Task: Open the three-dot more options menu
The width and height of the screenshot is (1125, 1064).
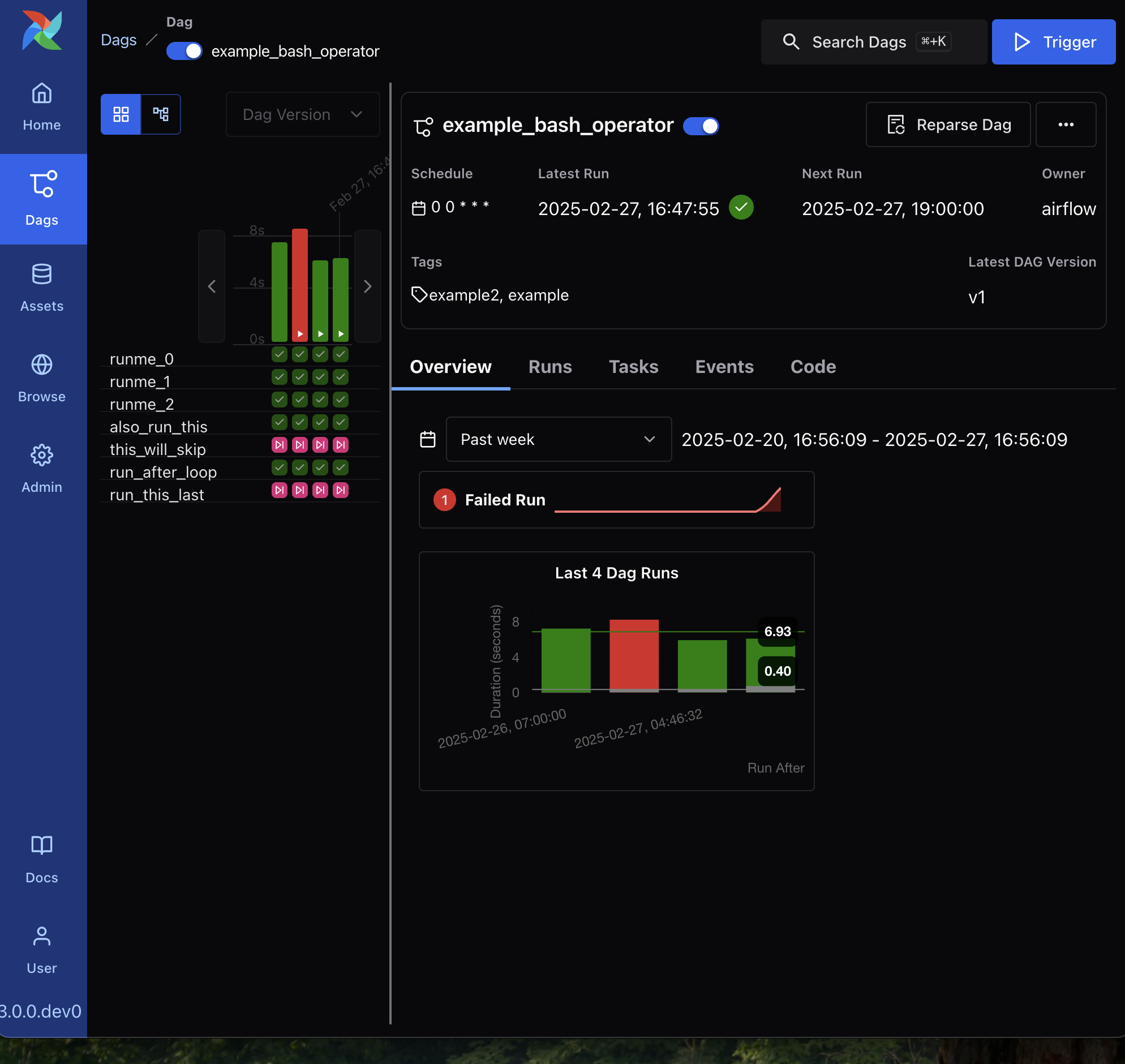Action: click(x=1066, y=125)
